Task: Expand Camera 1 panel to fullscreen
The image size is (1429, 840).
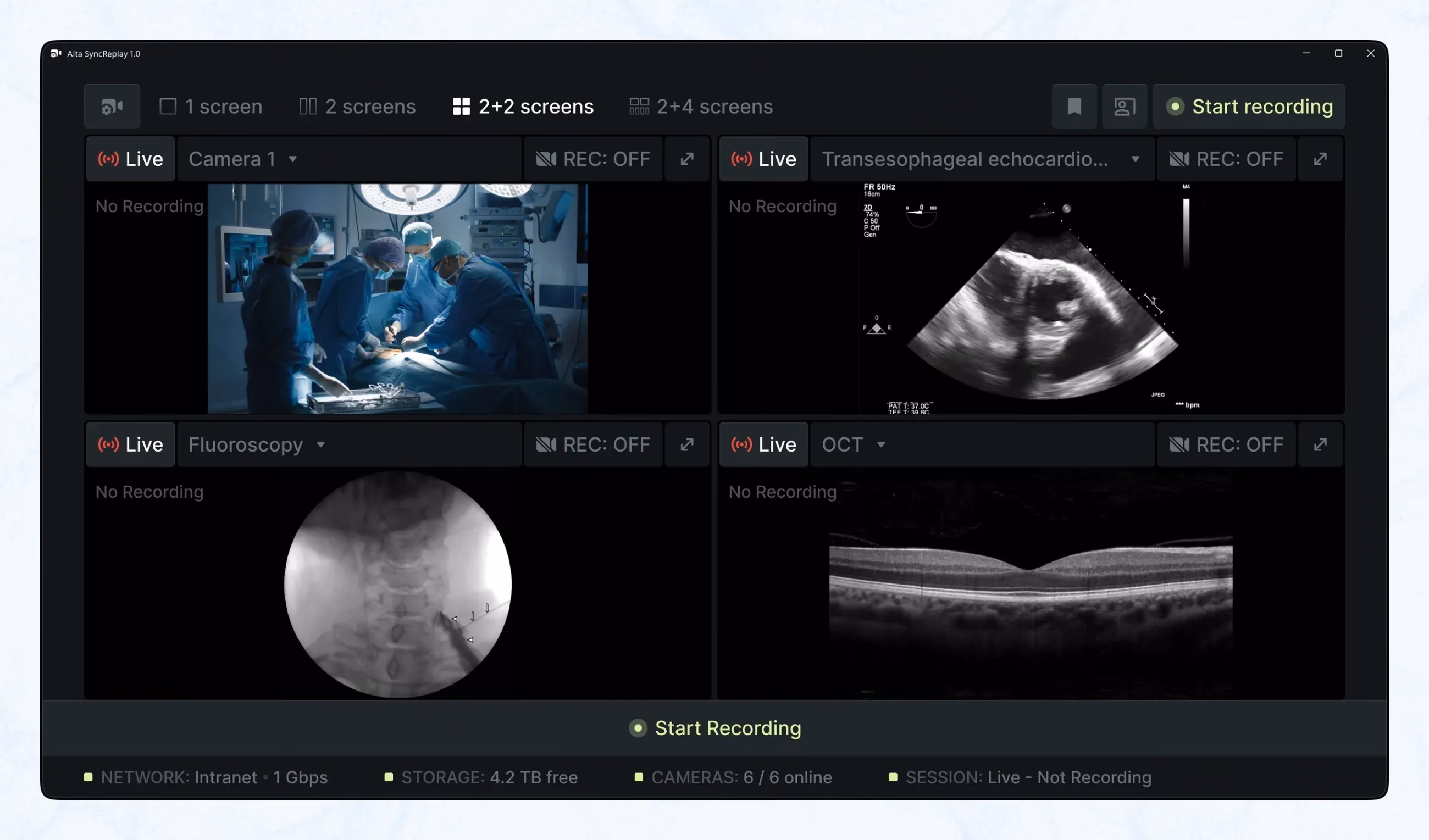Action: [686, 159]
